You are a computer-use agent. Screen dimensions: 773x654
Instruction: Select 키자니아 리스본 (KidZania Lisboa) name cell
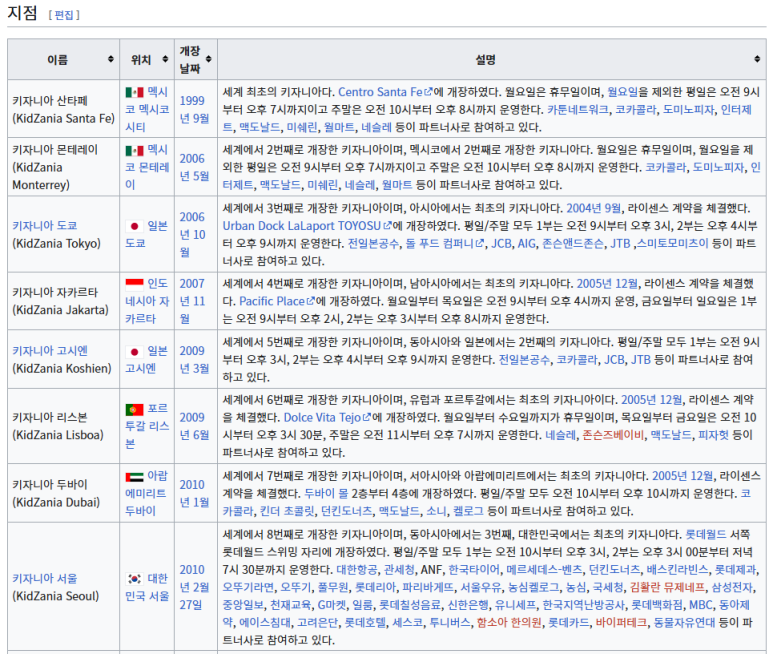tap(64, 426)
